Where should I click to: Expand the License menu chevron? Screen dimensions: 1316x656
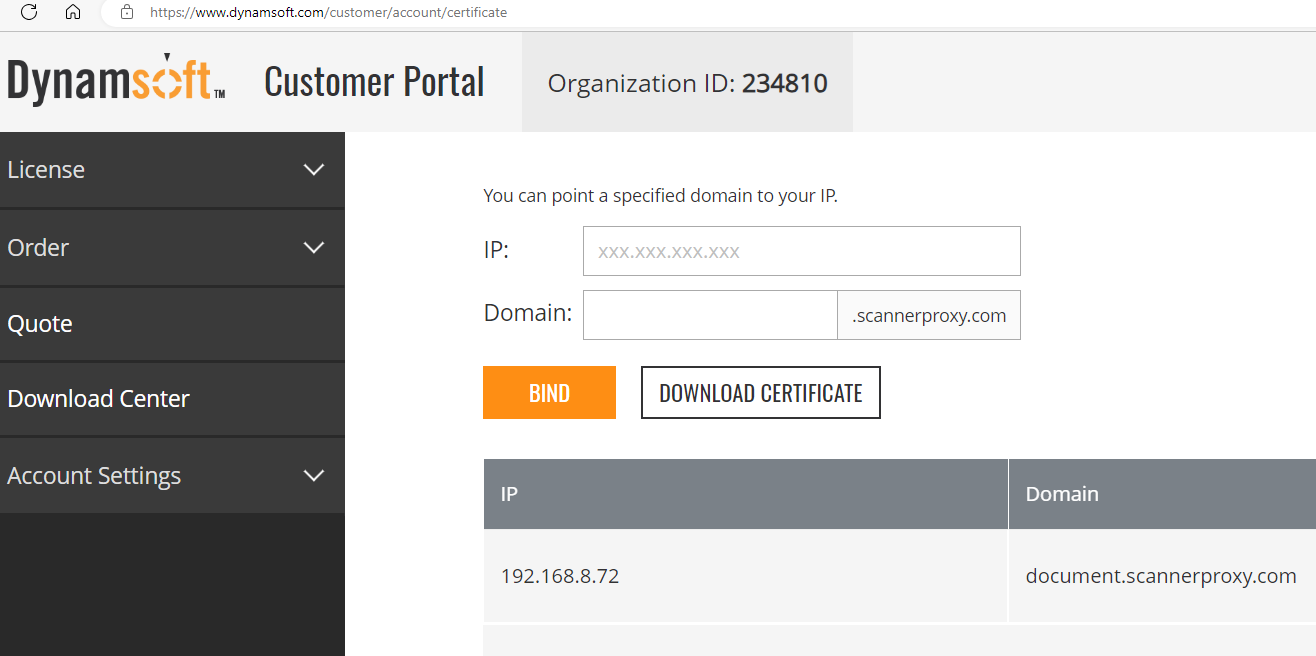point(313,170)
